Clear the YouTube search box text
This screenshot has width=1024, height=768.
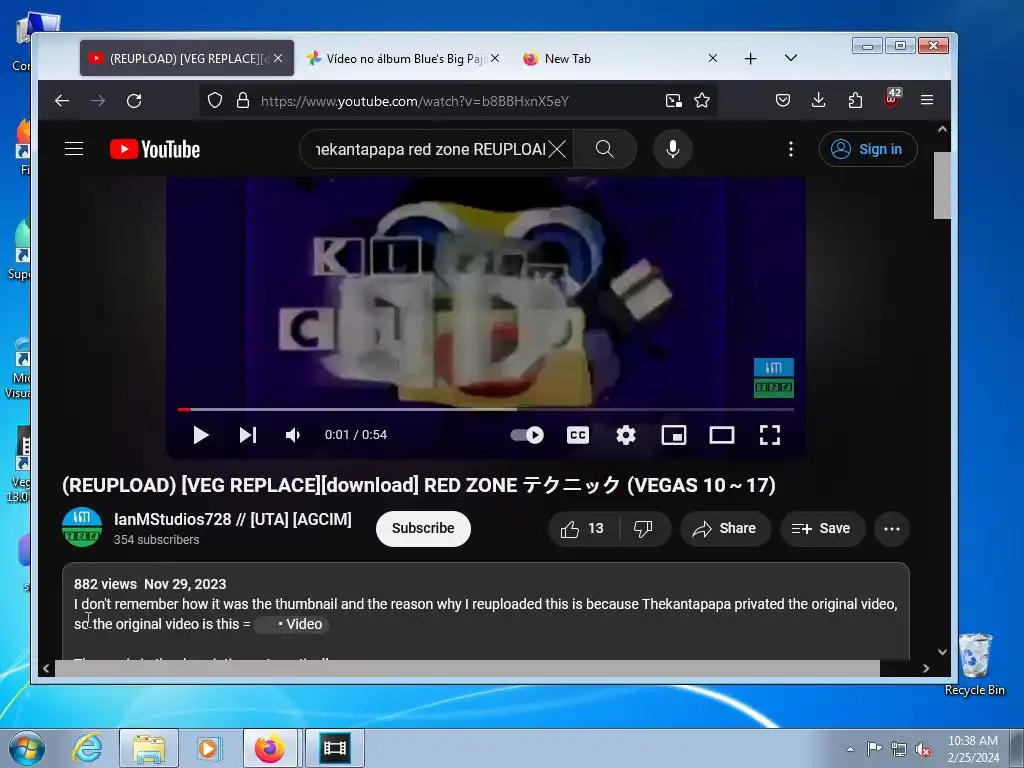pyautogui.click(x=557, y=150)
